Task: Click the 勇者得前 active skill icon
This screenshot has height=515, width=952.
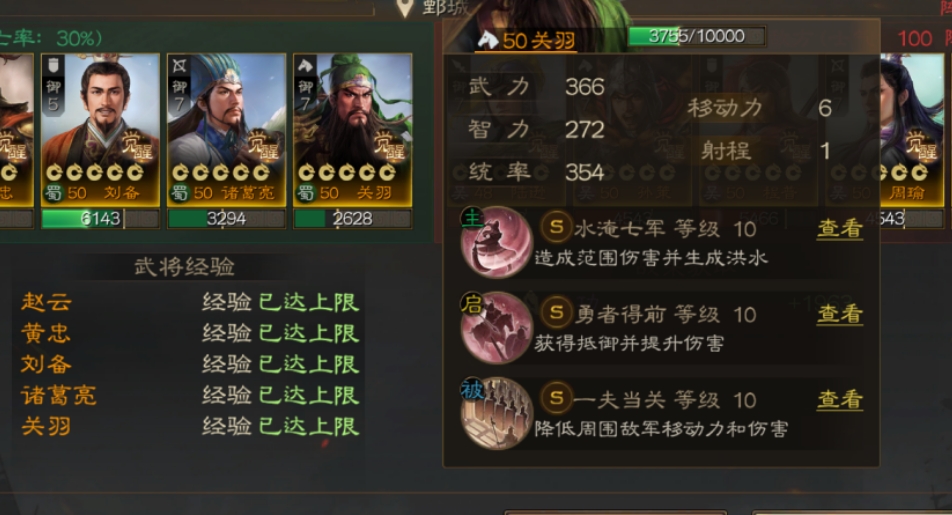Action: (497, 328)
